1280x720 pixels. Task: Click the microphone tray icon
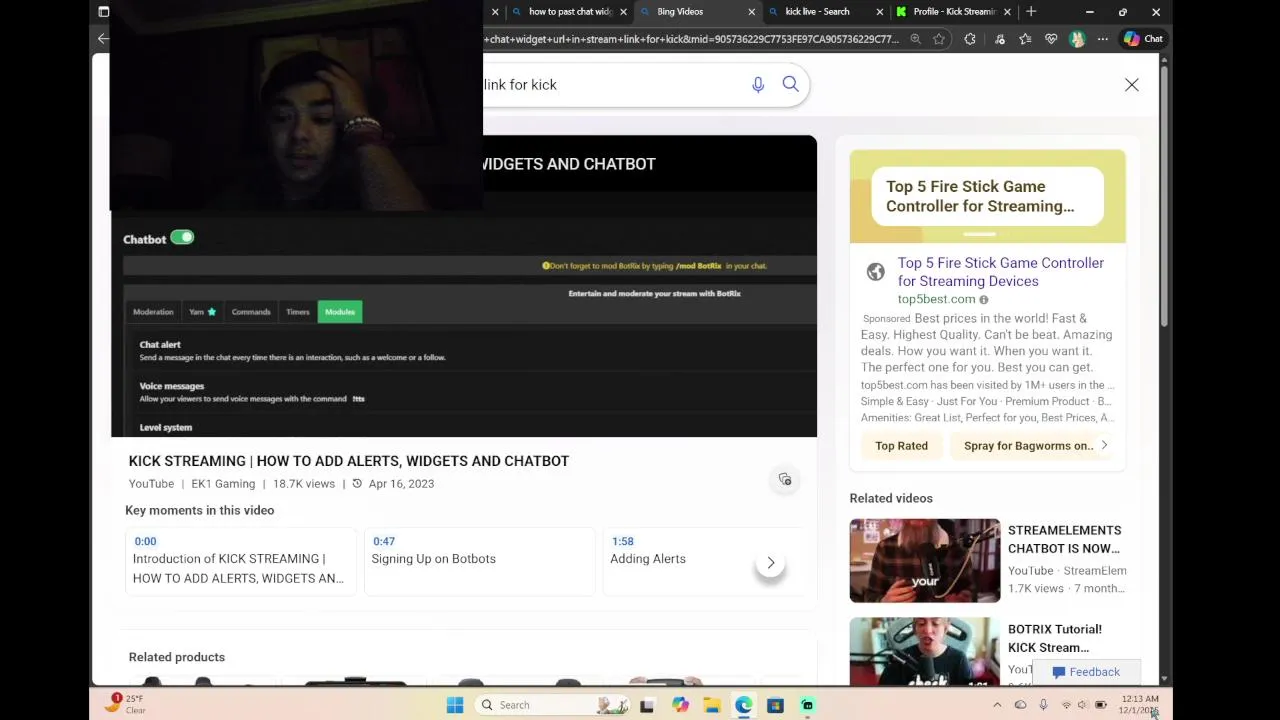point(1043,705)
